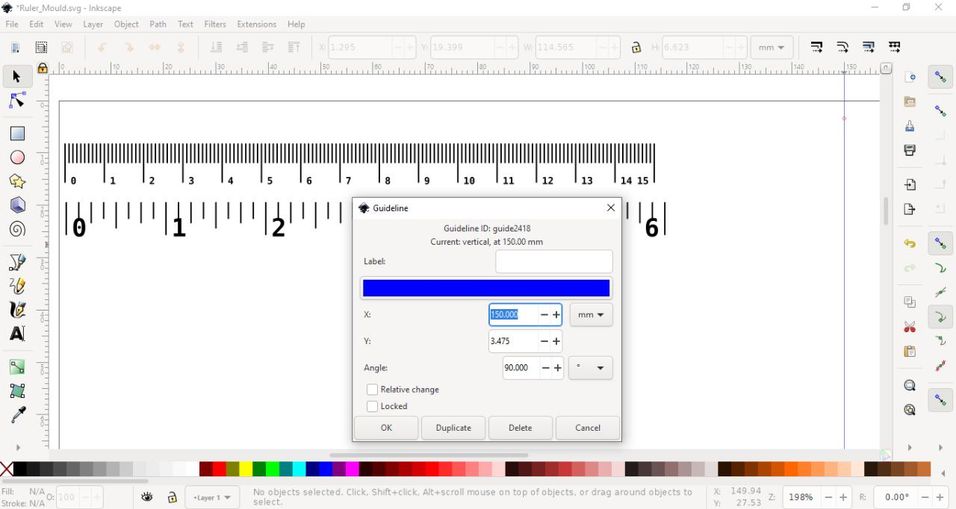Select the Gradient tool
The image size is (956, 509).
click(x=17, y=366)
